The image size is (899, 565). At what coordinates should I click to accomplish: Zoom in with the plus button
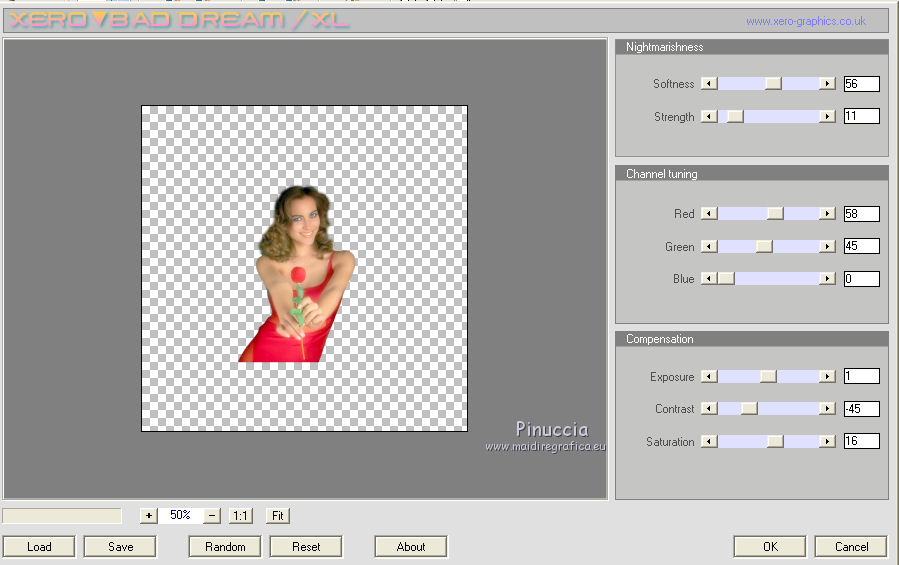pos(148,515)
